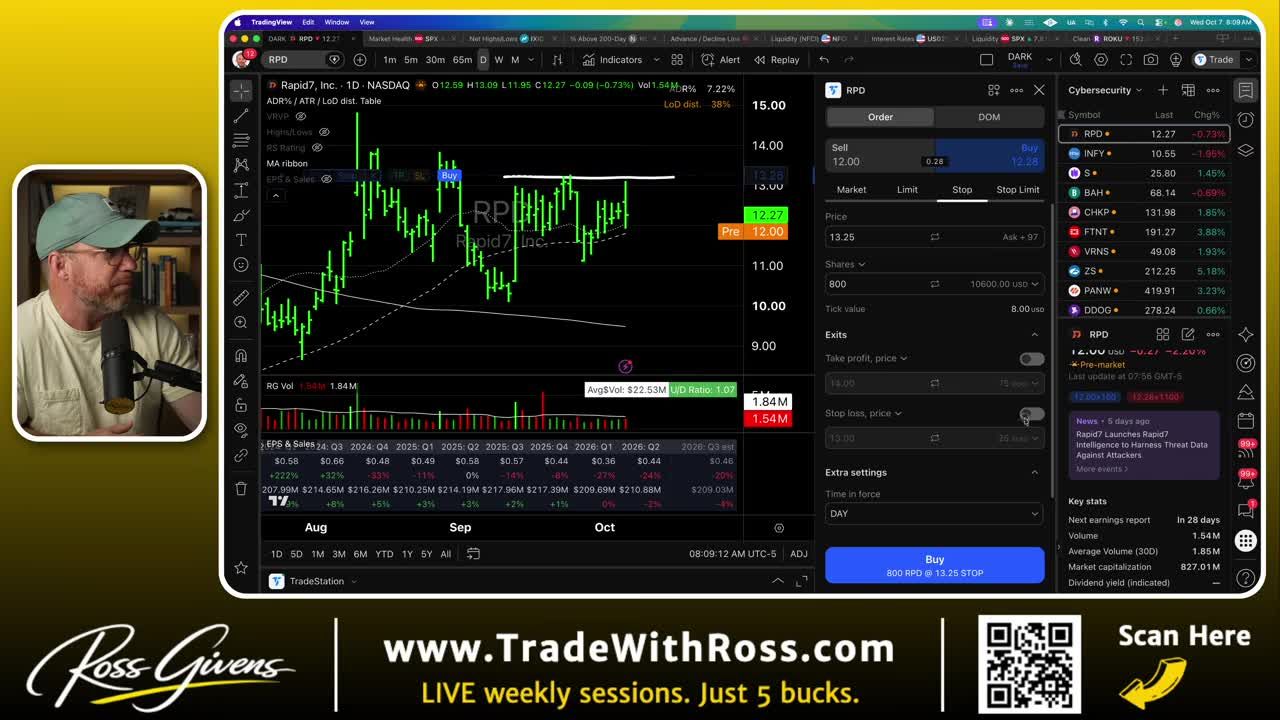Toggle the Stop loss switch on
Screen dimensions: 1280x720
point(1031,414)
